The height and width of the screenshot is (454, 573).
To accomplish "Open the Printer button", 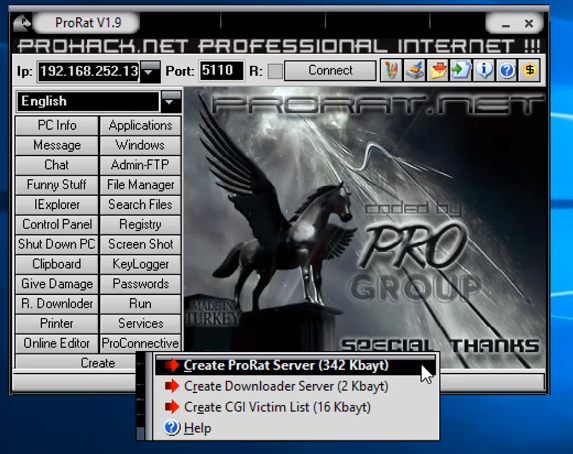I will click(57, 323).
